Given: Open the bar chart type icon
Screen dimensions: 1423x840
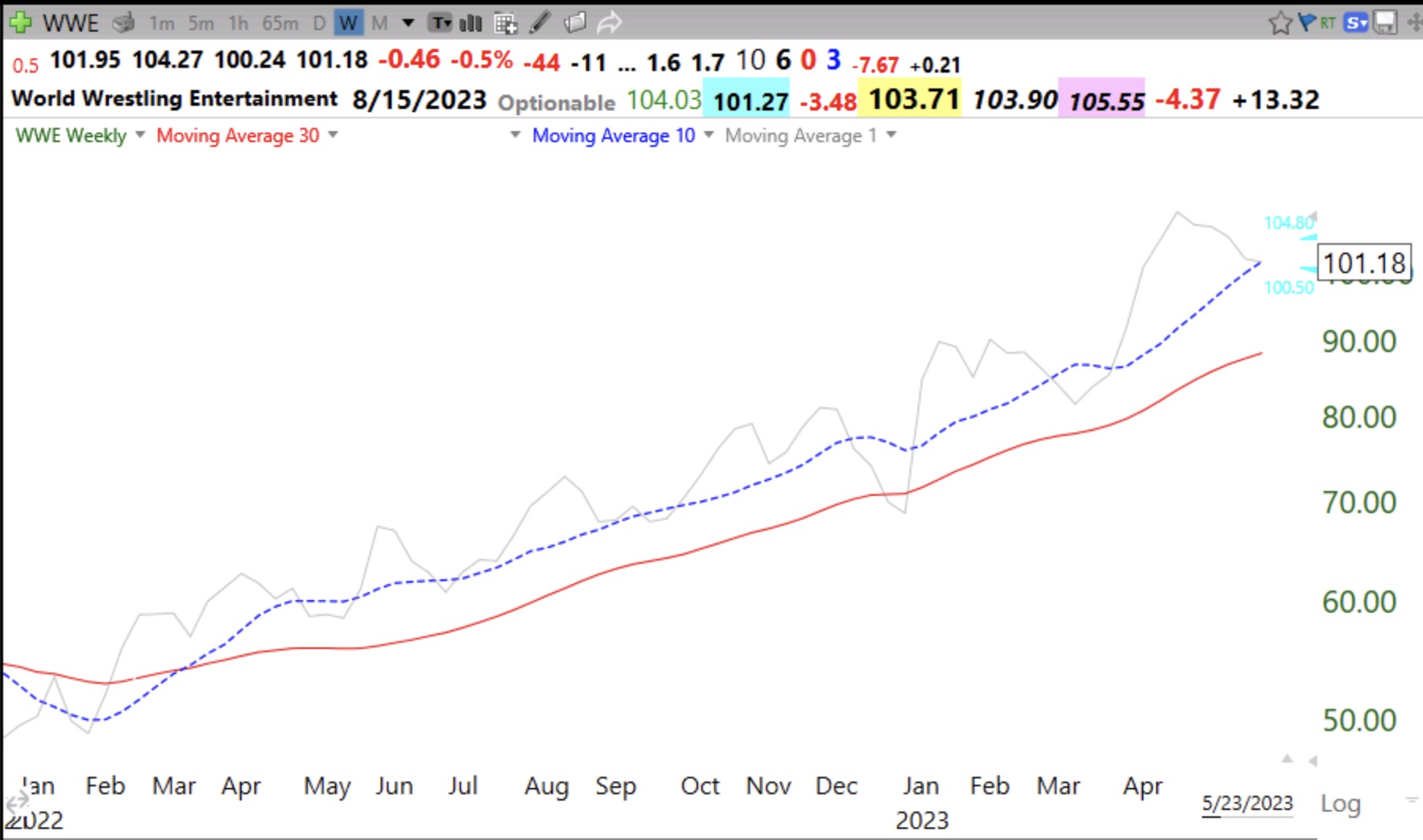Looking at the screenshot, I should pos(471,23).
